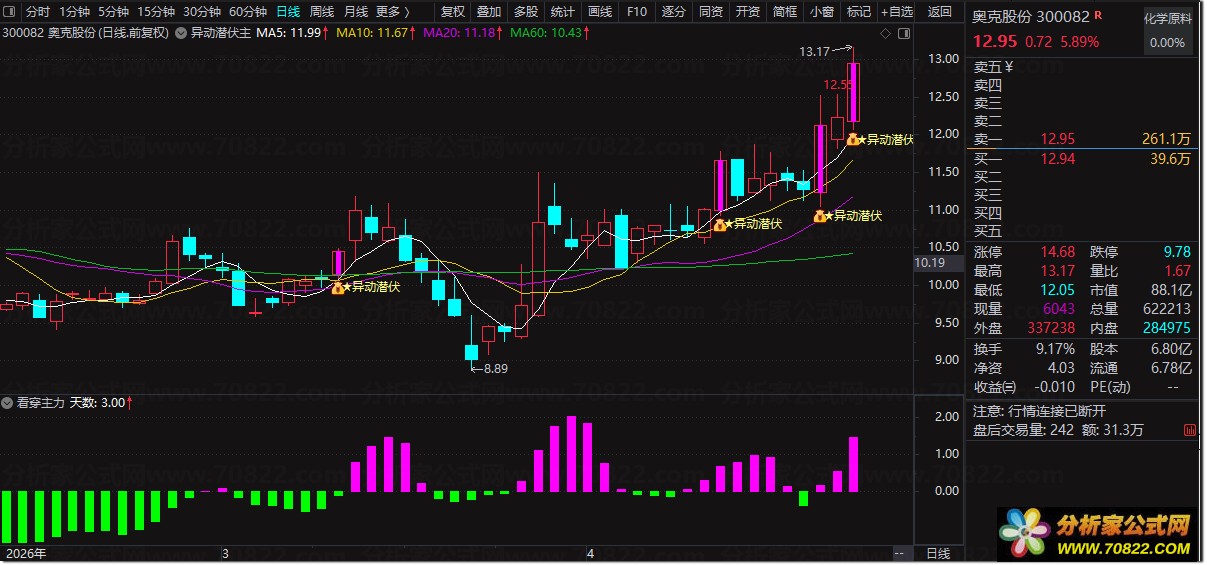Image resolution: width=1207 pixels, height=565 pixels.
Task: Click the red R badge beside 300082
Action: (x=1098, y=16)
